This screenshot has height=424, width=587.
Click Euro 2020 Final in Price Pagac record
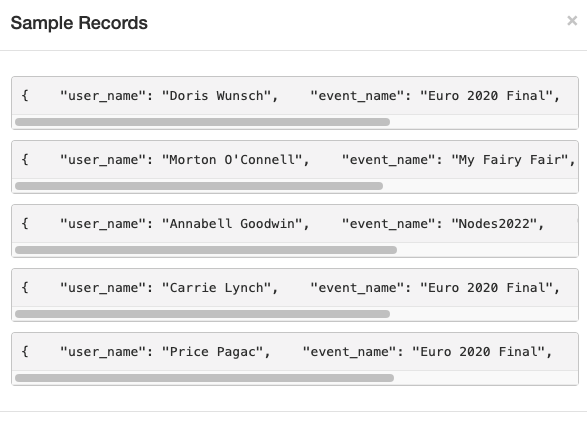(479, 352)
